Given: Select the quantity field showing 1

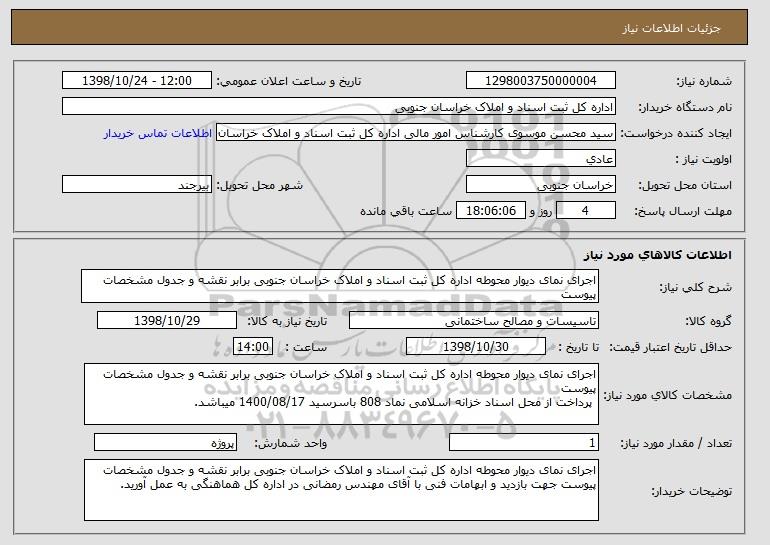Looking at the screenshot, I should (524, 443).
